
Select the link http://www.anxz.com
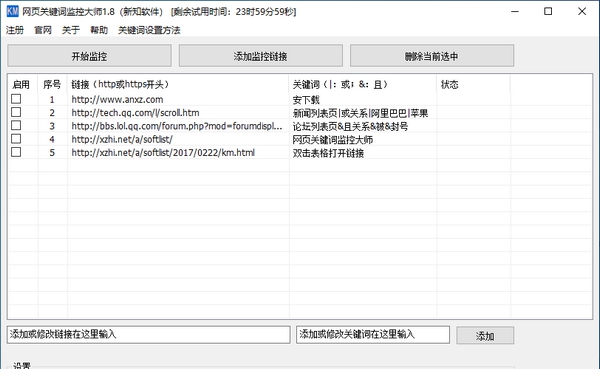[x=117, y=100]
